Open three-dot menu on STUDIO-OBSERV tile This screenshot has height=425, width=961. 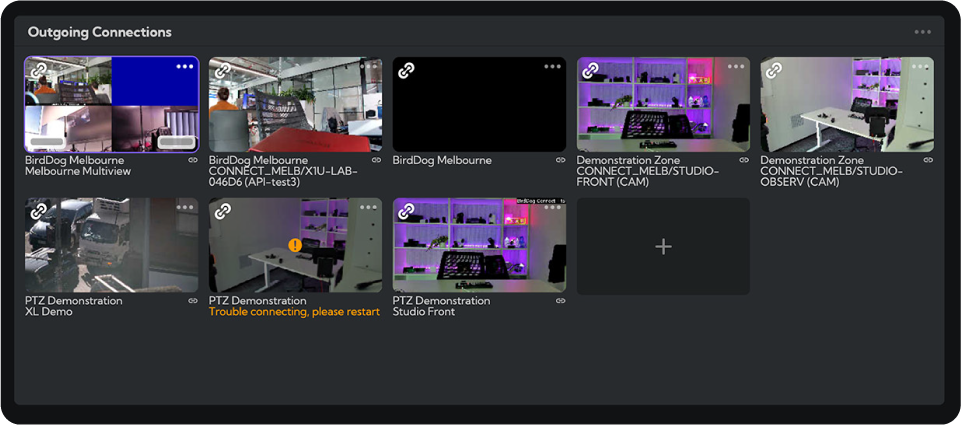point(920,67)
